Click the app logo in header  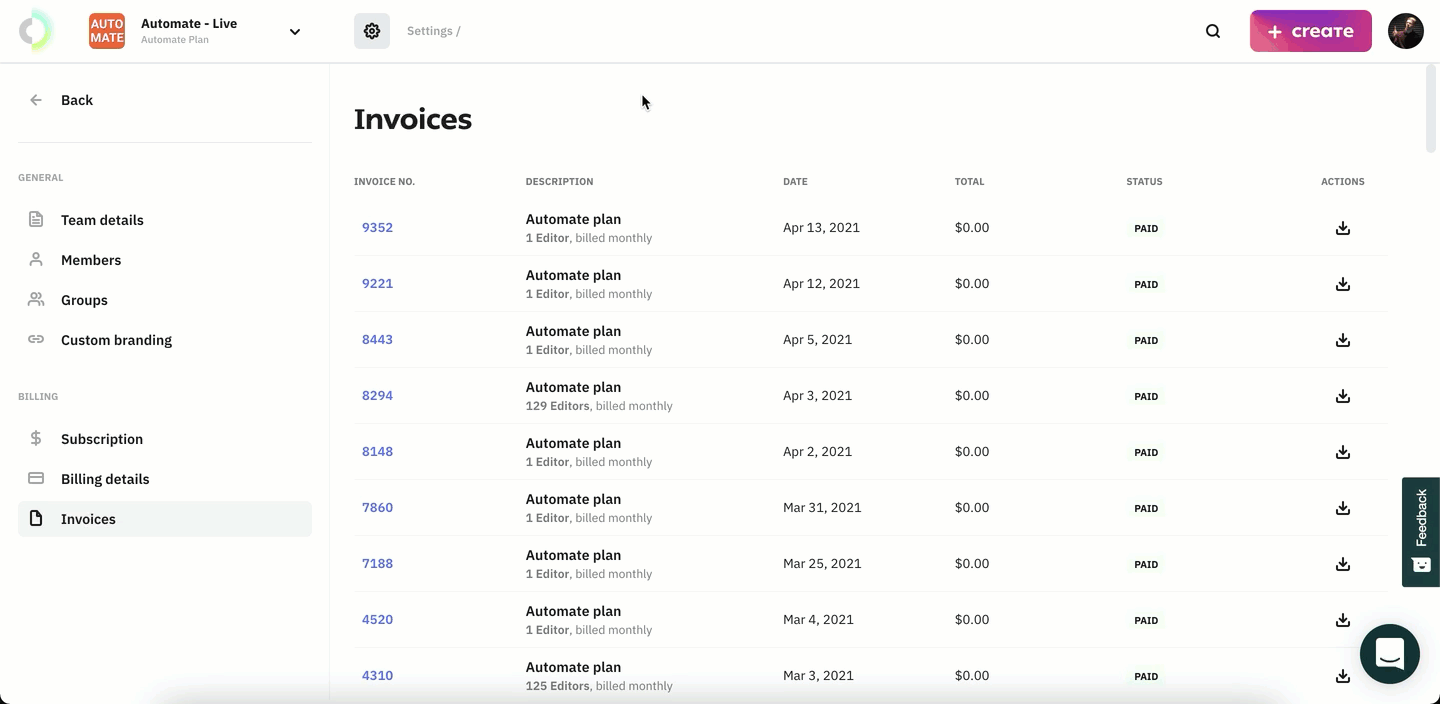pyautogui.click(x=37, y=31)
